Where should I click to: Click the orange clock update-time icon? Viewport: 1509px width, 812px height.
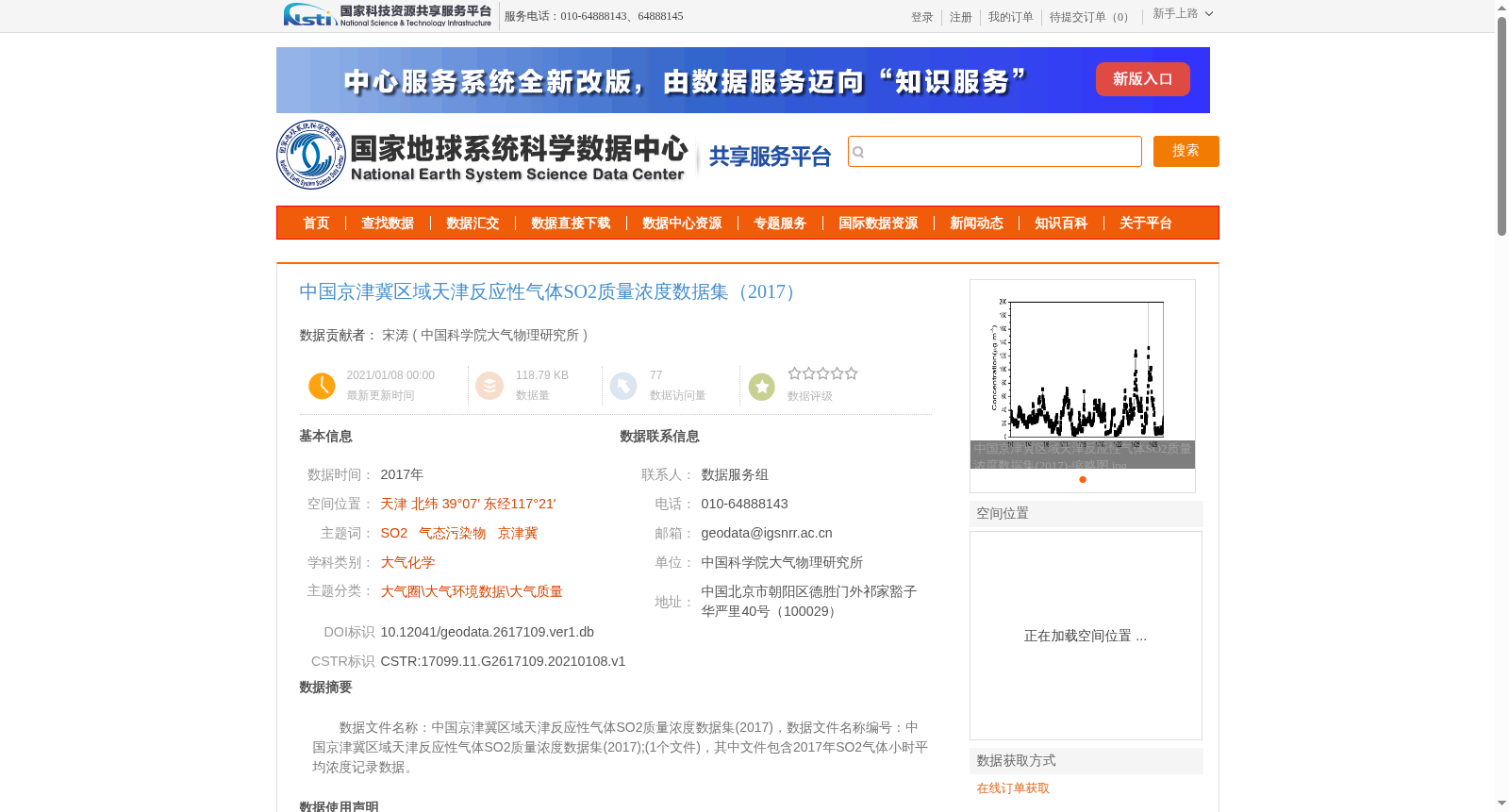click(322, 386)
